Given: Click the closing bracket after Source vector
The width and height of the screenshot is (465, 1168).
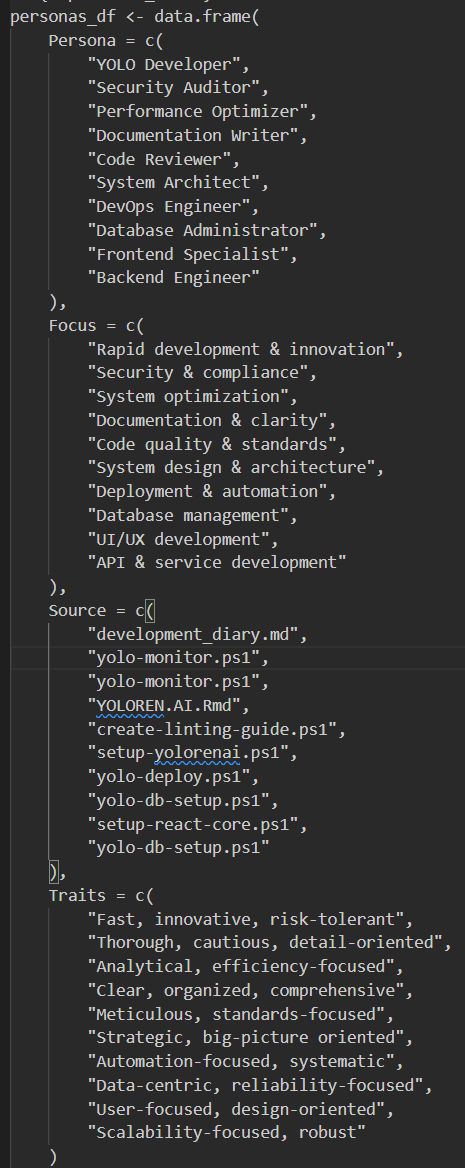Looking at the screenshot, I should point(53,872).
